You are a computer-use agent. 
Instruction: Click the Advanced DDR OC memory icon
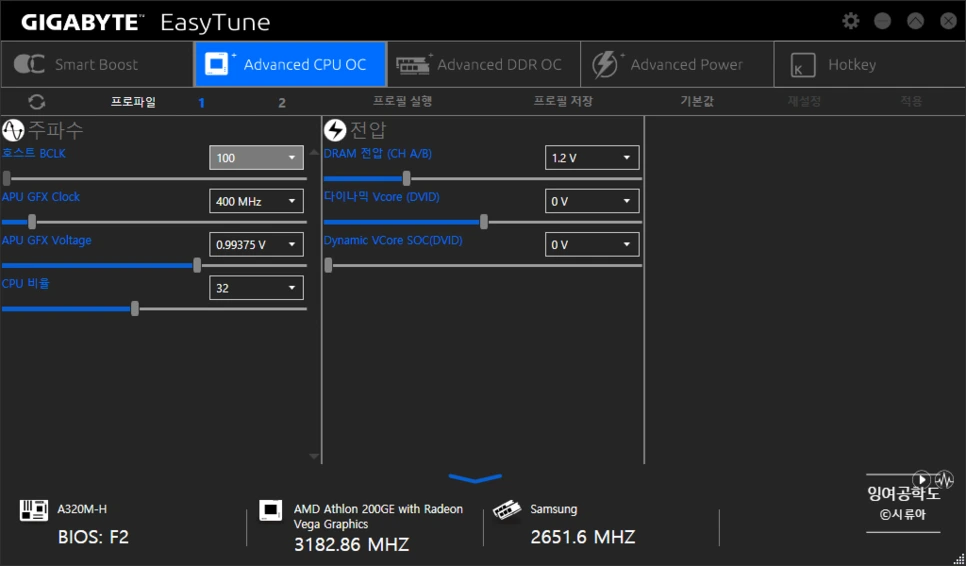pos(414,64)
